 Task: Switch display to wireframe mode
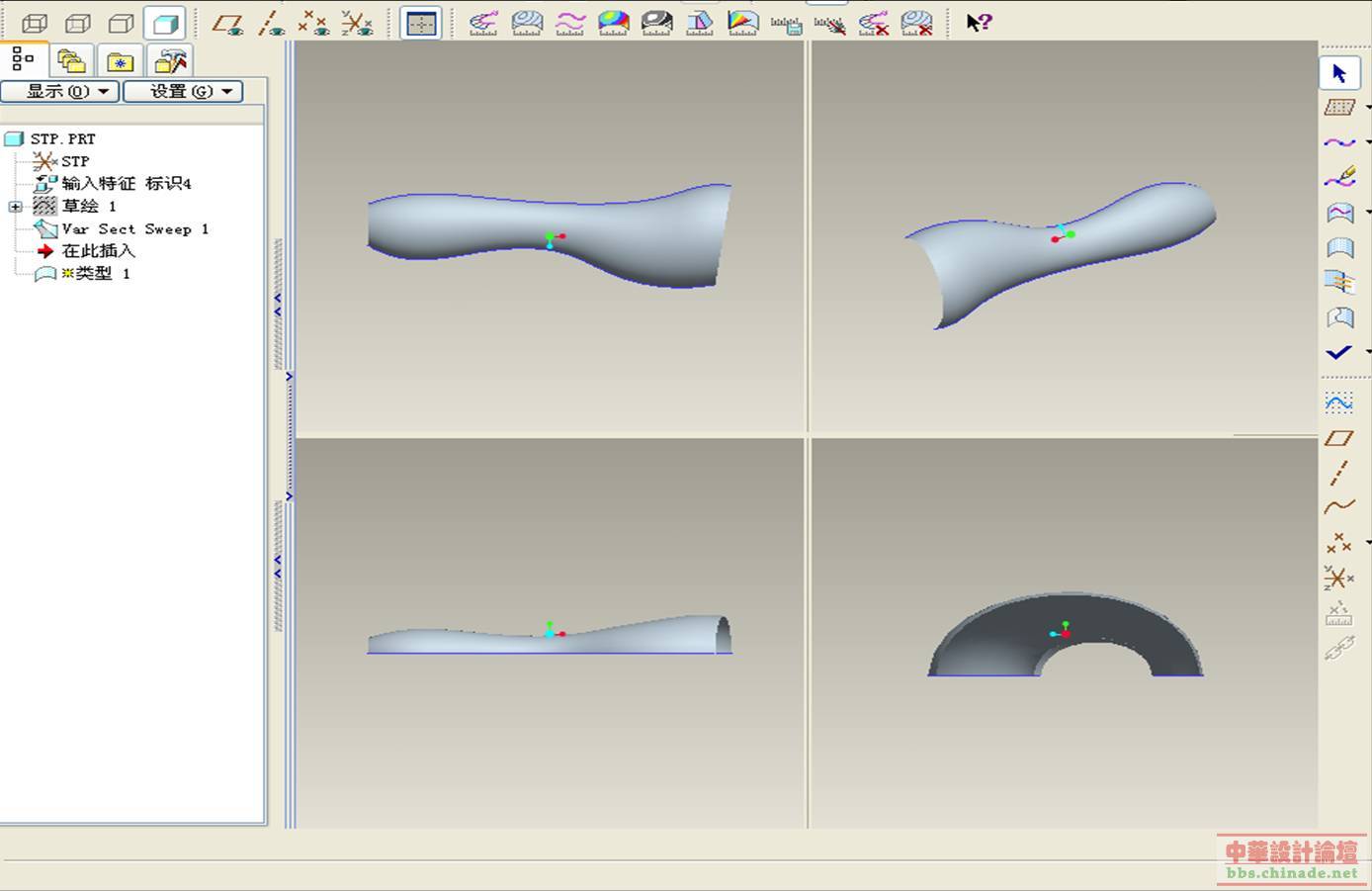click(35, 23)
